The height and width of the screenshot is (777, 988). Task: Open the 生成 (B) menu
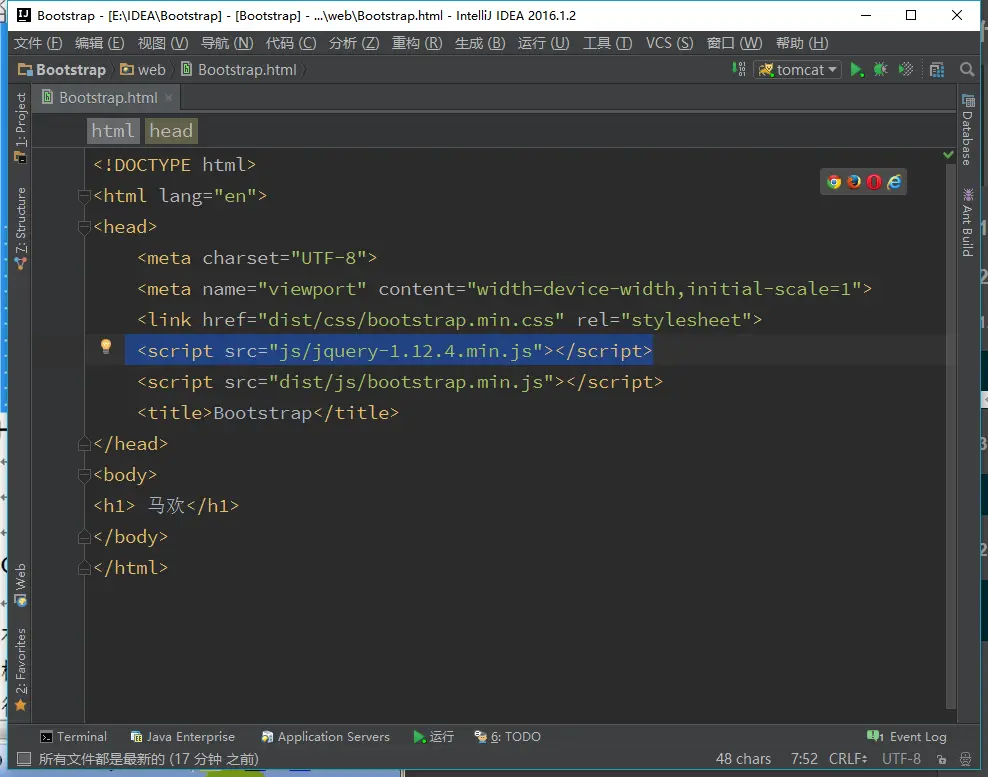tap(480, 43)
